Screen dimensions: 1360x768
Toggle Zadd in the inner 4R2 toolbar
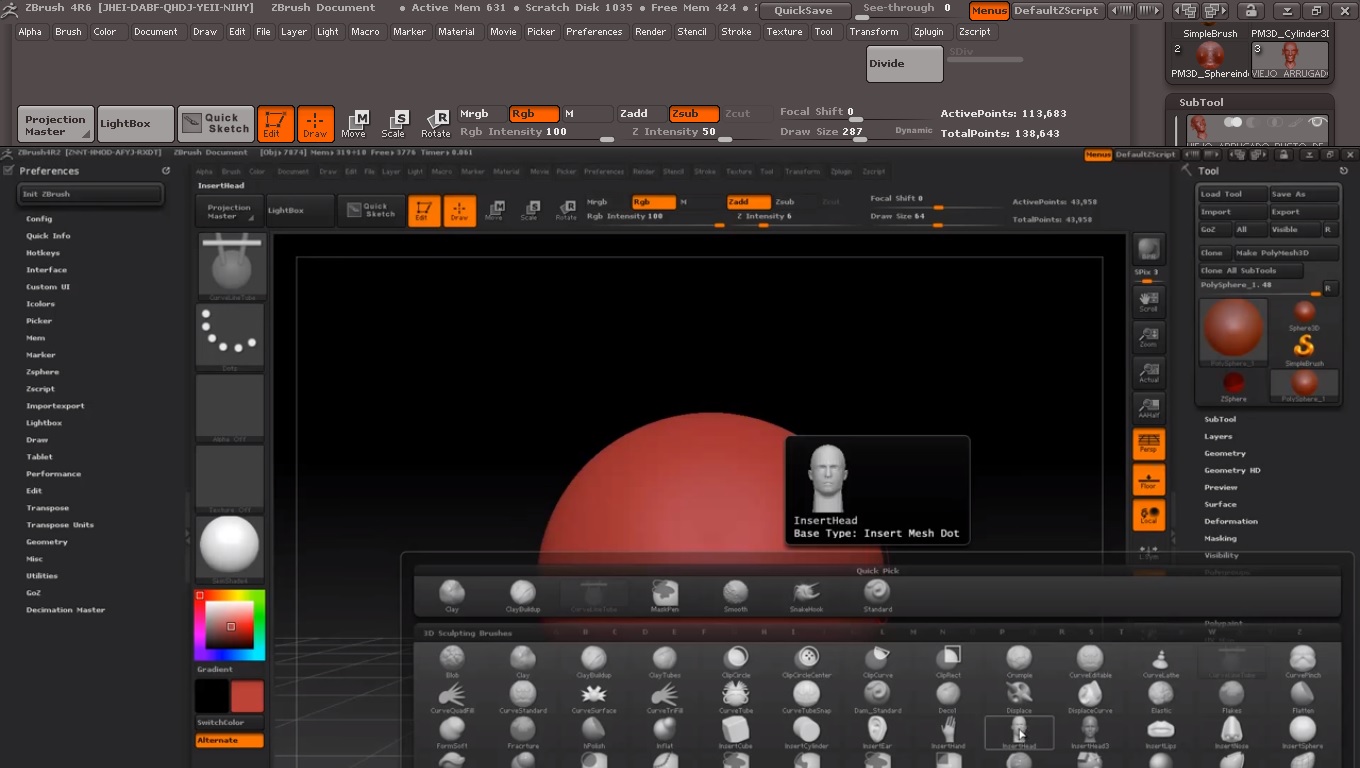coord(749,202)
